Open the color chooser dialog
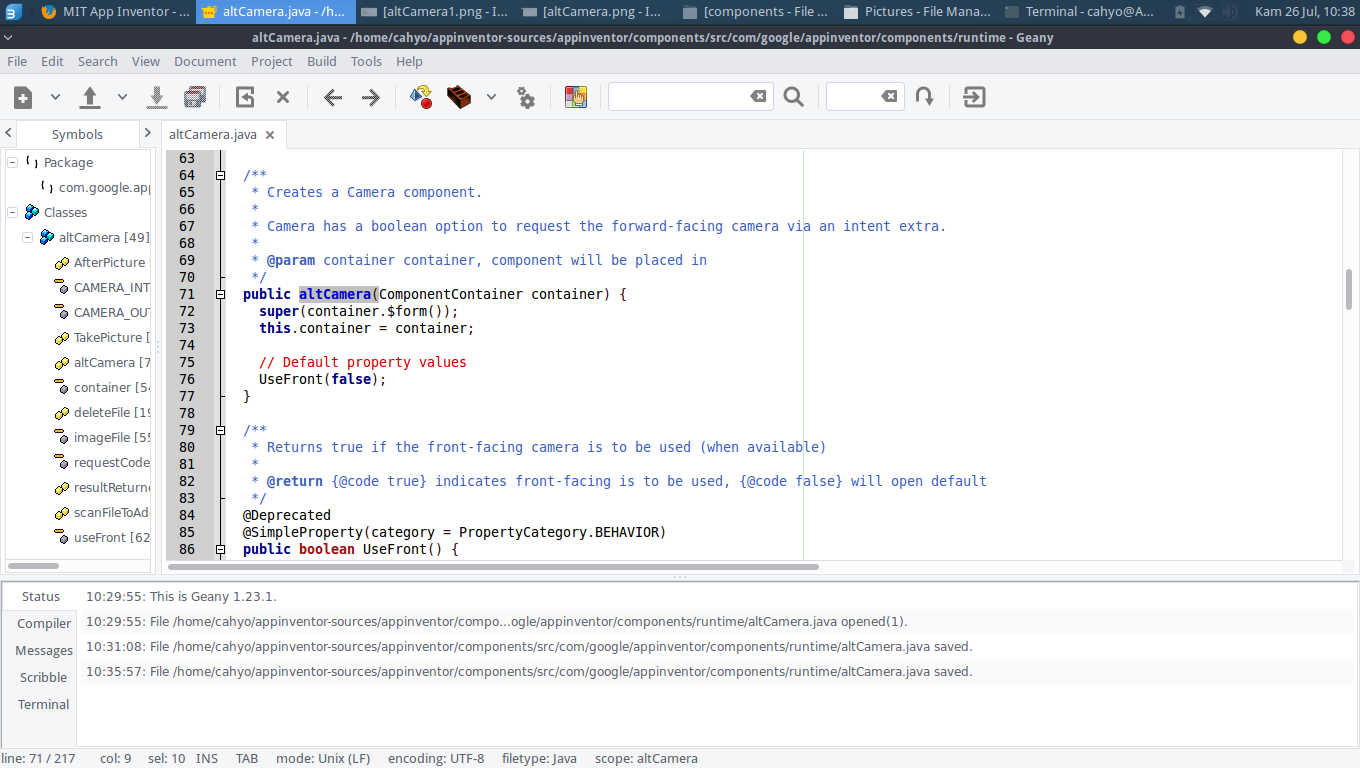Image resolution: width=1360 pixels, height=768 pixels. tap(576, 97)
